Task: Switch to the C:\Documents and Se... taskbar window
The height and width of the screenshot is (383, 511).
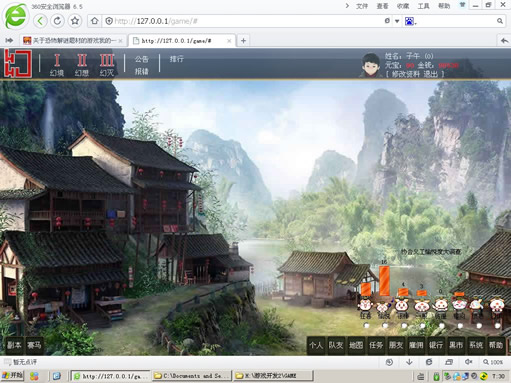Action: pos(192,376)
